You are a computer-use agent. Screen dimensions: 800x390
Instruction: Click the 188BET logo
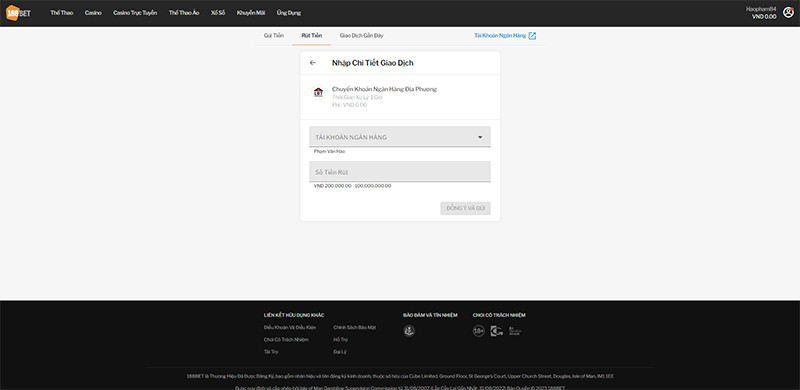coord(18,13)
